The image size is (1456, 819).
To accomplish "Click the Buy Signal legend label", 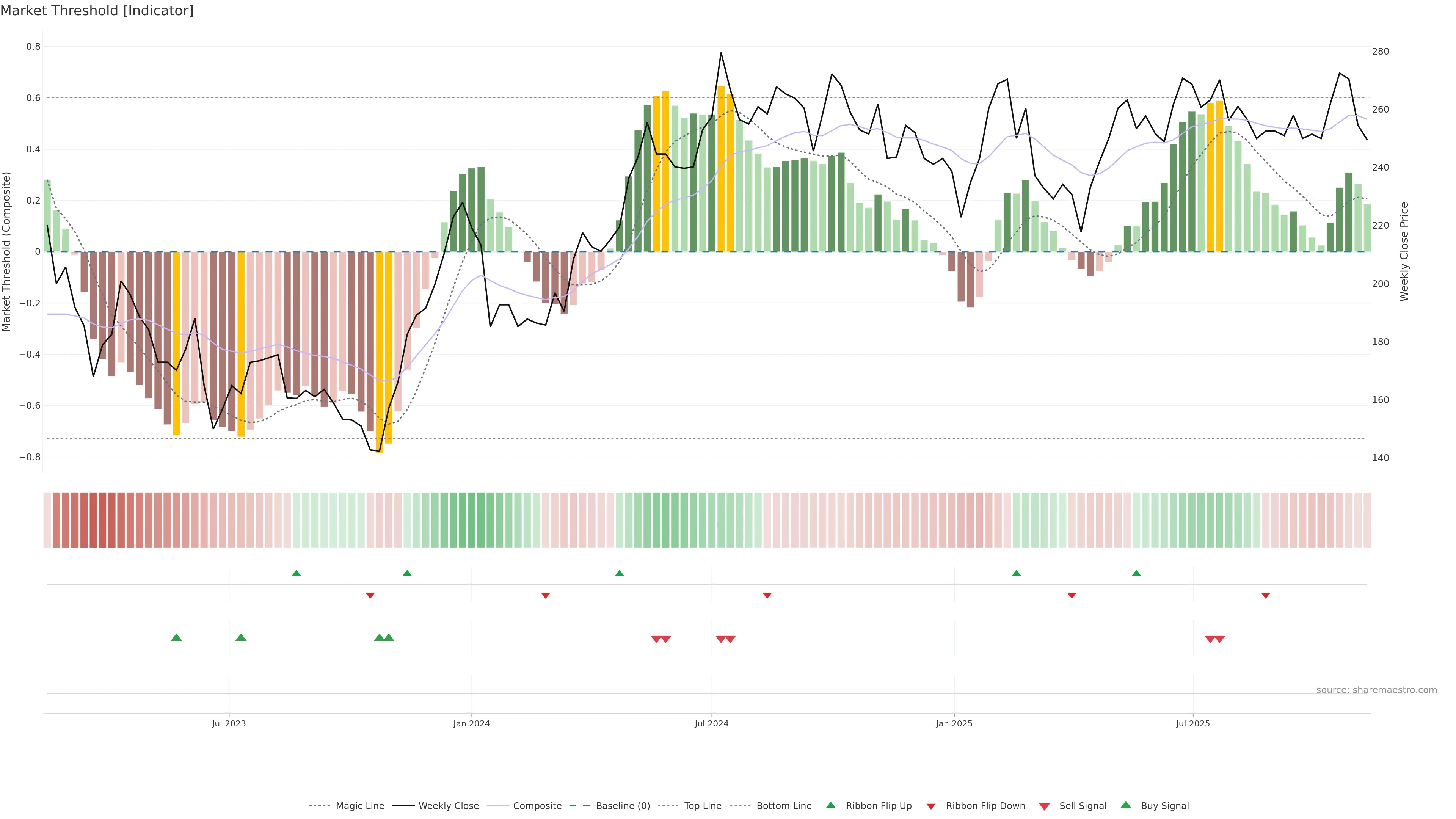I will coord(1164,806).
